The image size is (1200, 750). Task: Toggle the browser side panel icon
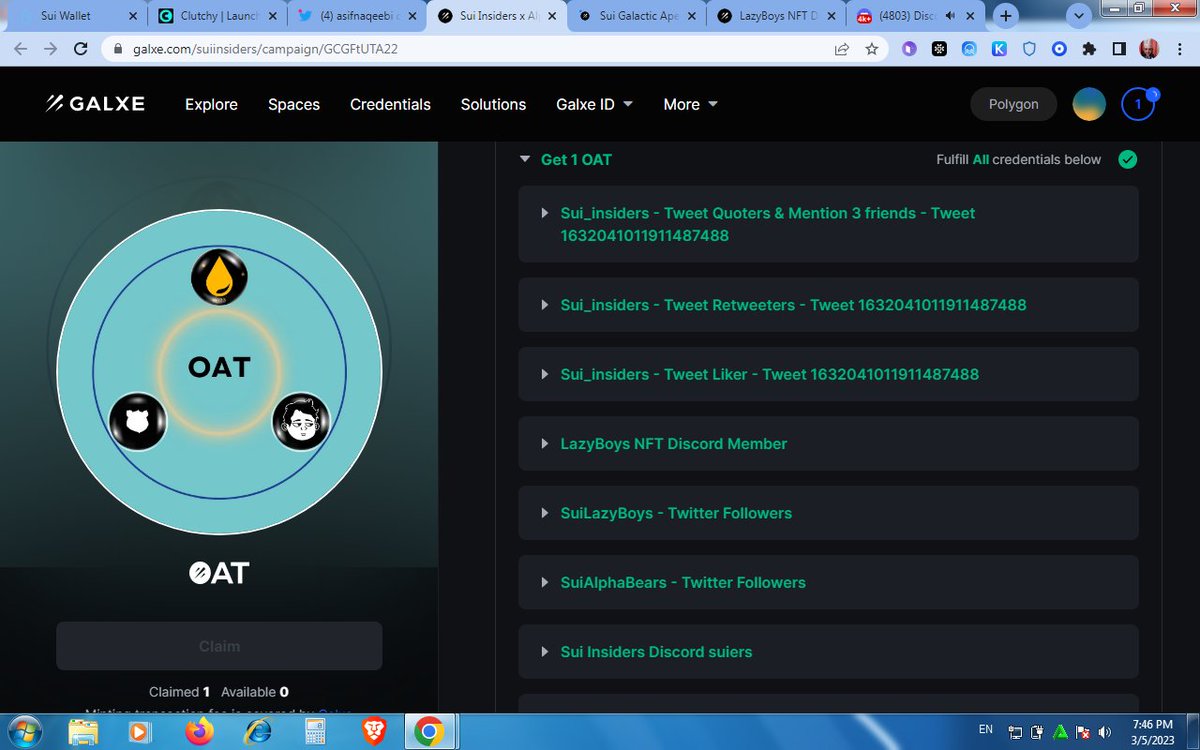pos(1119,48)
